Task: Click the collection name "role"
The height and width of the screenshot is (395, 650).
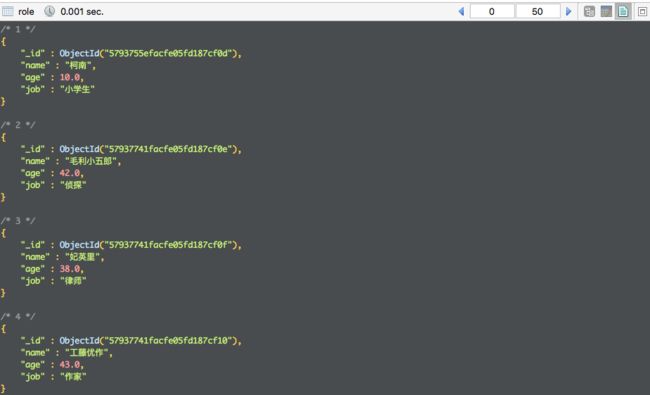Action: coord(26,12)
